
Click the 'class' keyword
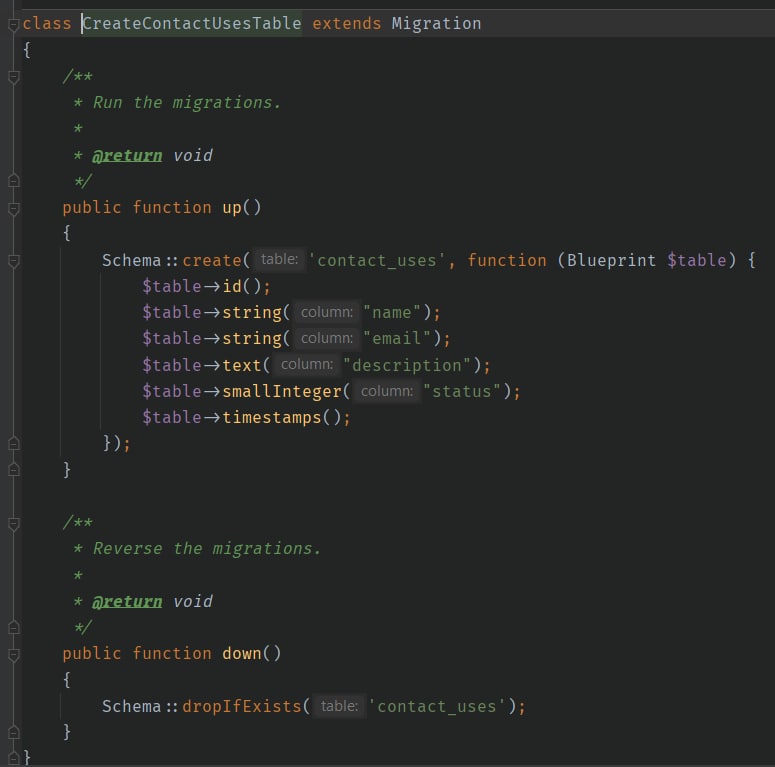(47, 23)
